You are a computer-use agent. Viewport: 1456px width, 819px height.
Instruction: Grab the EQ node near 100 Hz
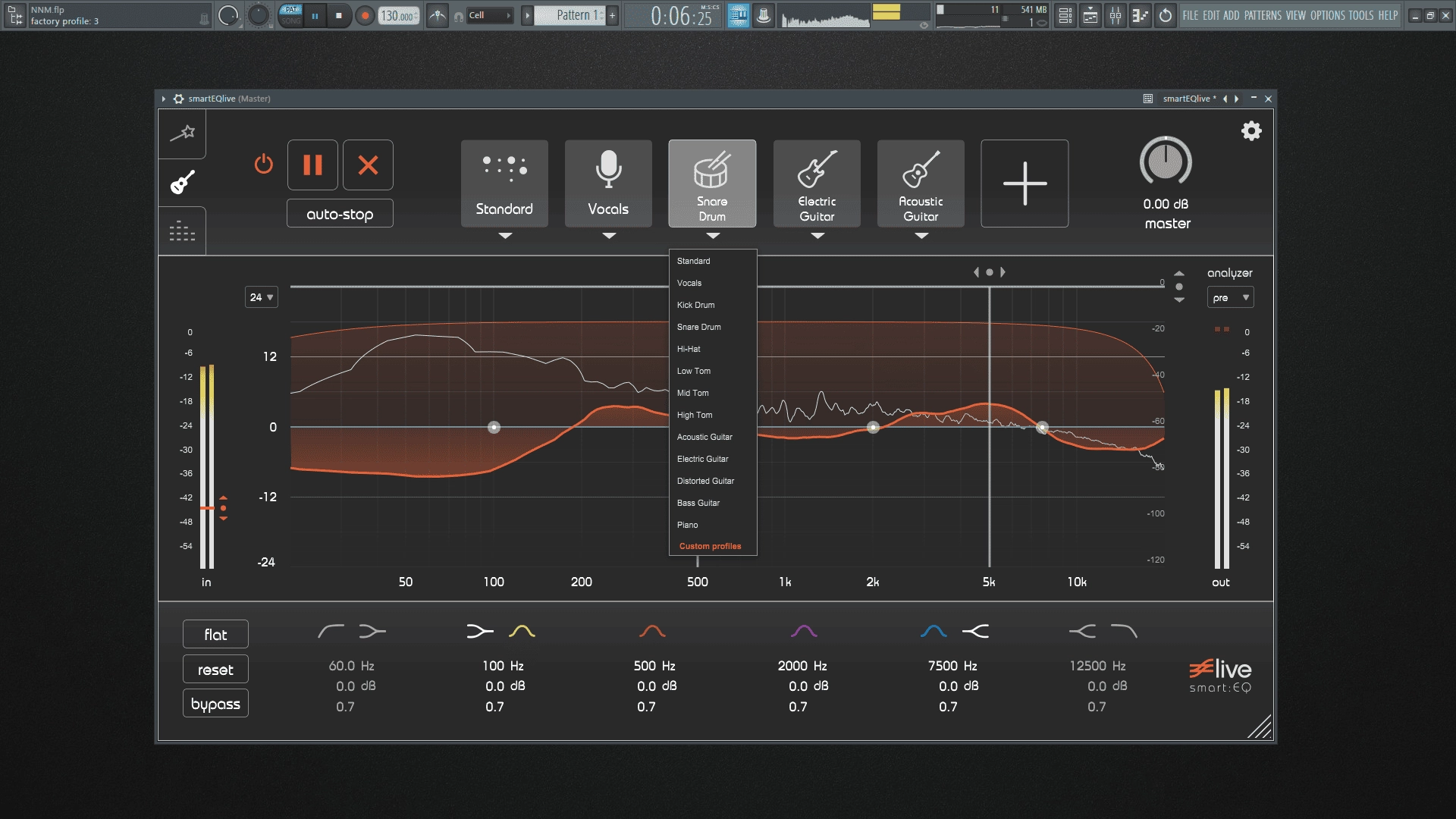tap(494, 428)
